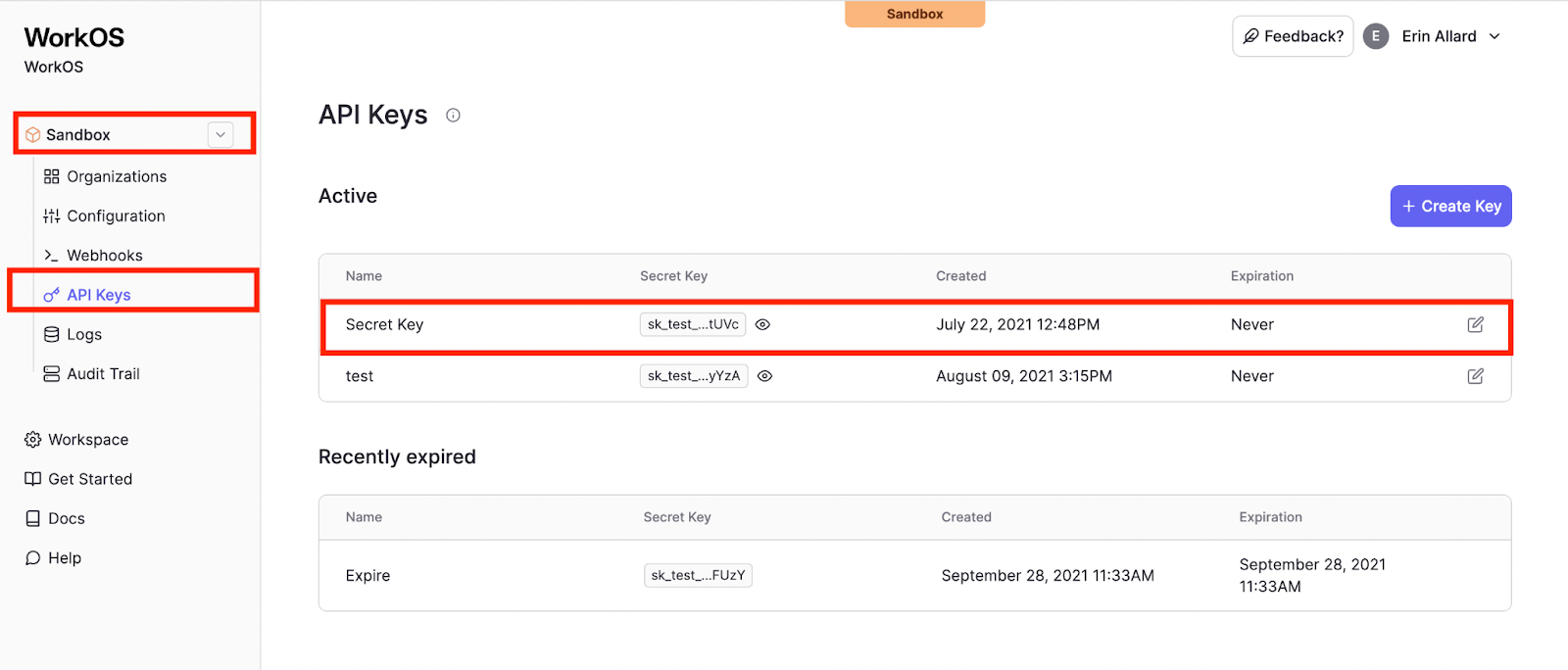Open Audit Trail in the sidebar
Screen dimensions: 1568x670
pyautogui.click(x=91, y=374)
